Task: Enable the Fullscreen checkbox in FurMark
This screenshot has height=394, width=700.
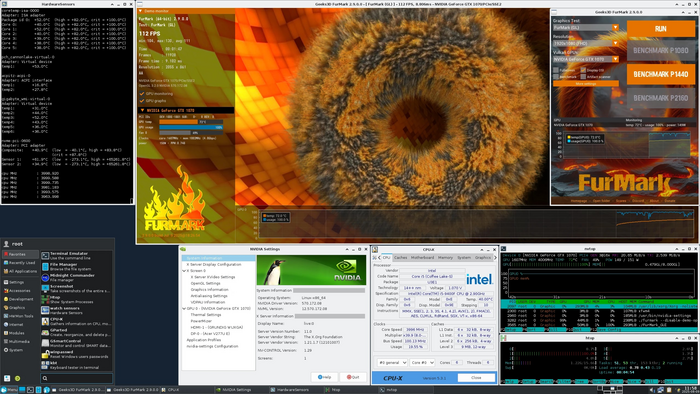Action: point(556,70)
